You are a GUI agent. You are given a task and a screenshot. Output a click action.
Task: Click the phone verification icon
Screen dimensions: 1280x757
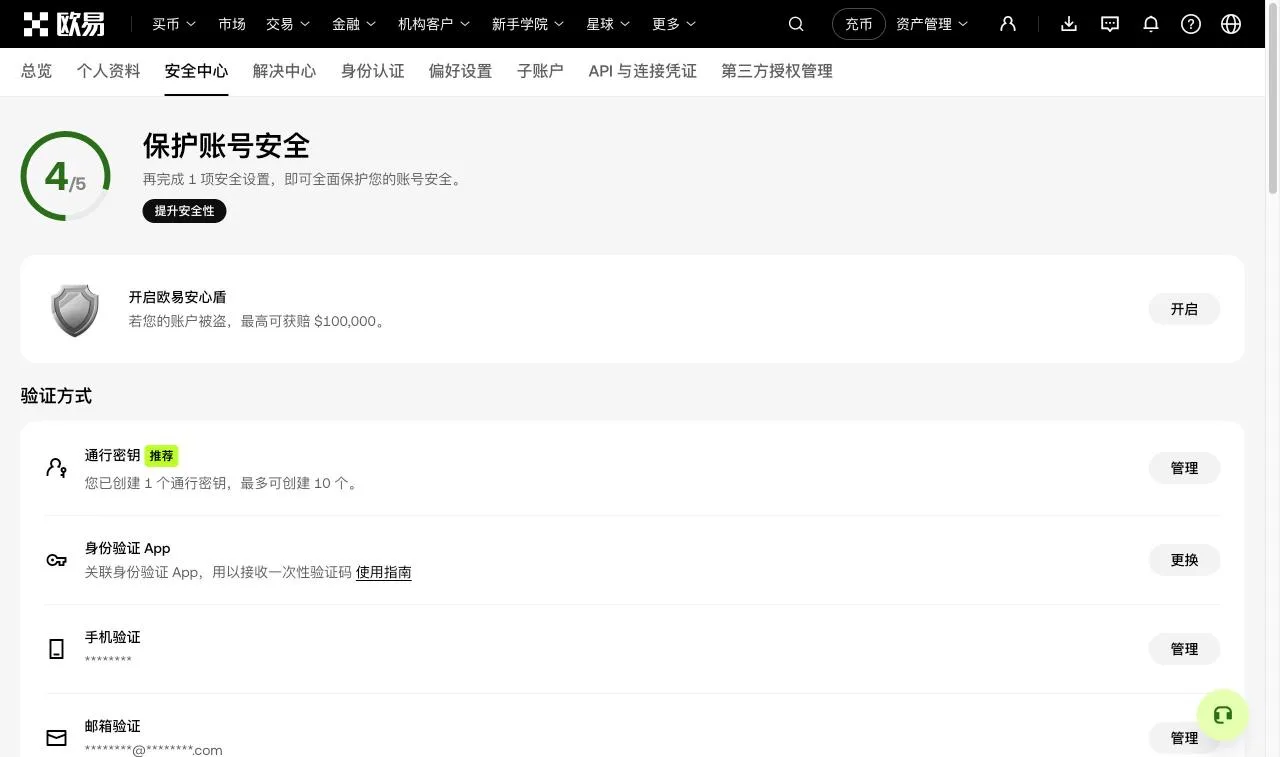coord(57,649)
